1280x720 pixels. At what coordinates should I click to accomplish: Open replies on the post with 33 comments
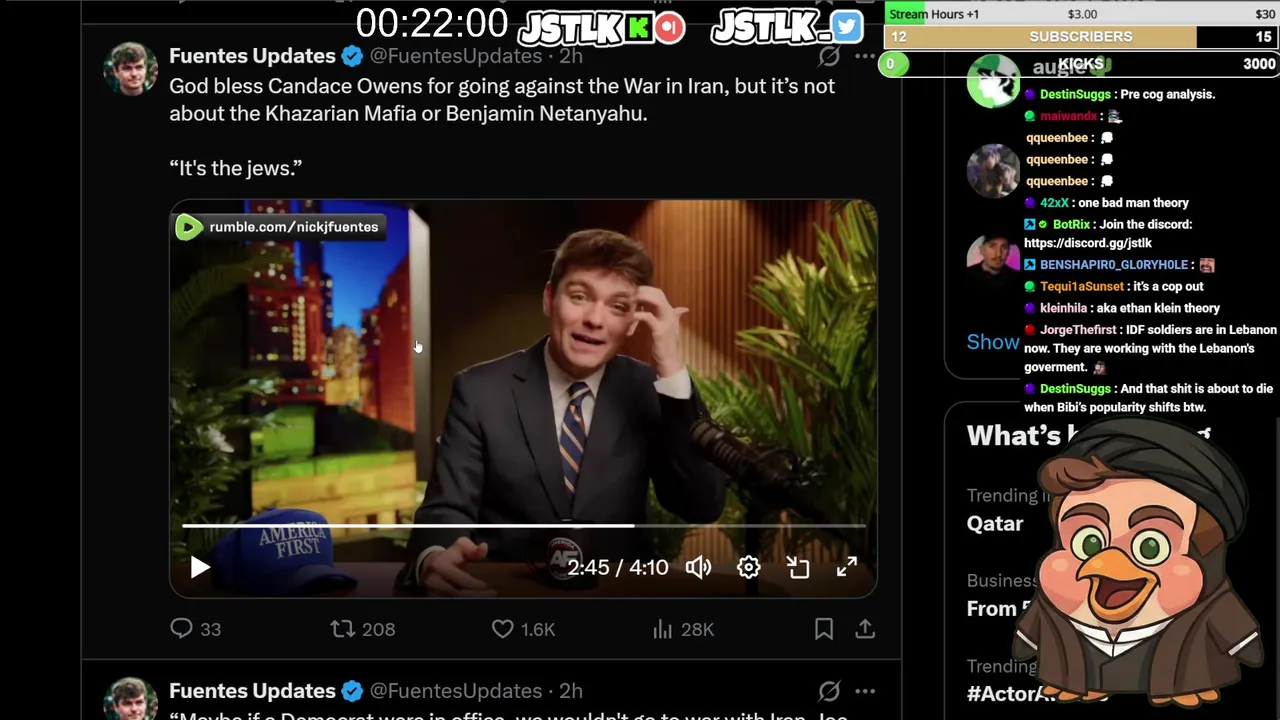pos(196,629)
